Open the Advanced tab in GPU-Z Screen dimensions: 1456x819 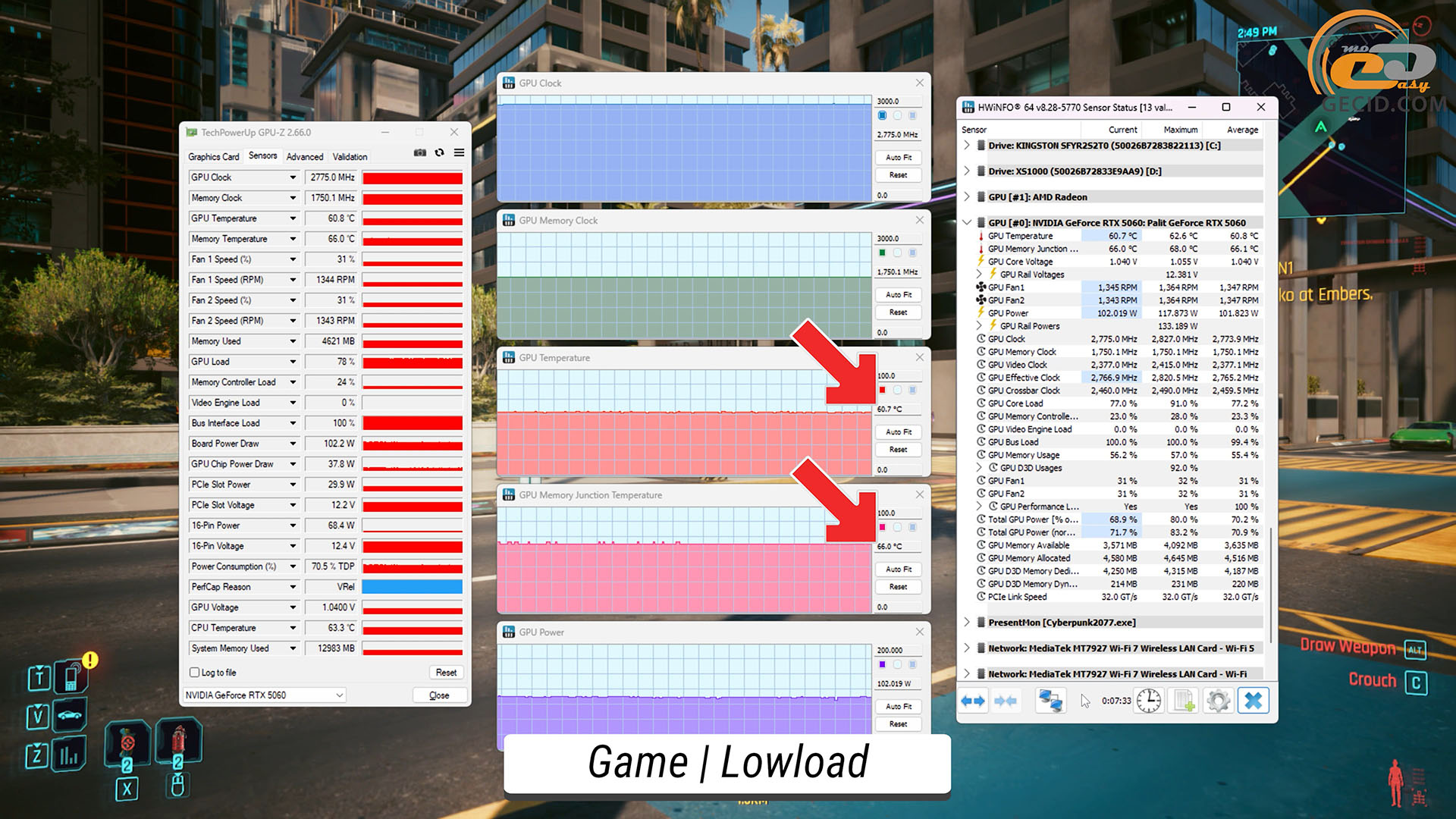pos(305,157)
